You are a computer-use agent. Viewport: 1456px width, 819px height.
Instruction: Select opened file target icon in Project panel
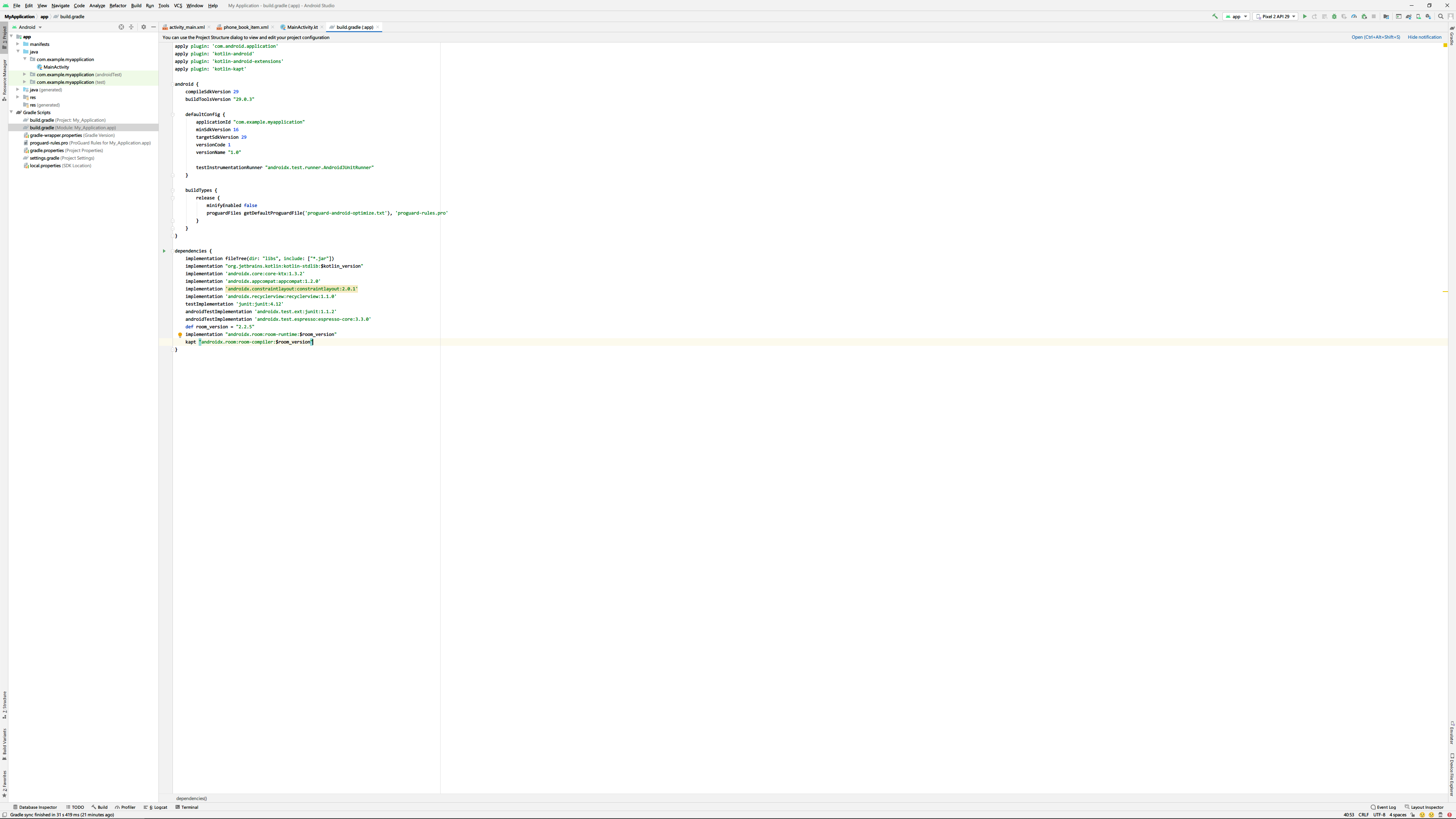coord(121,27)
